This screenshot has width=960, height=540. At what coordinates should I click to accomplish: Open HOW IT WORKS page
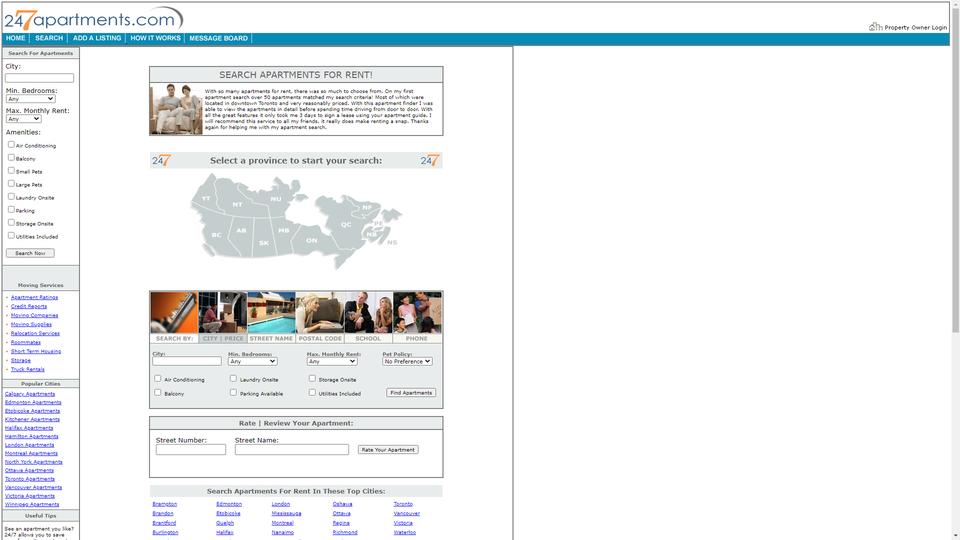coord(156,38)
